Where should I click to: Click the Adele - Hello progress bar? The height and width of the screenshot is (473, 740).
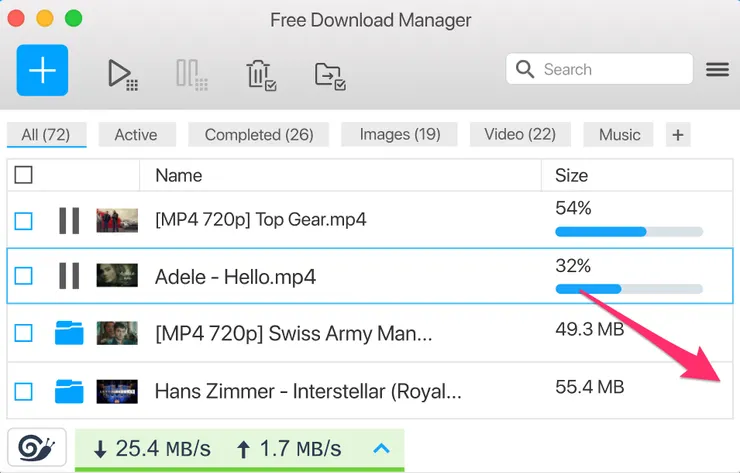click(628, 289)
